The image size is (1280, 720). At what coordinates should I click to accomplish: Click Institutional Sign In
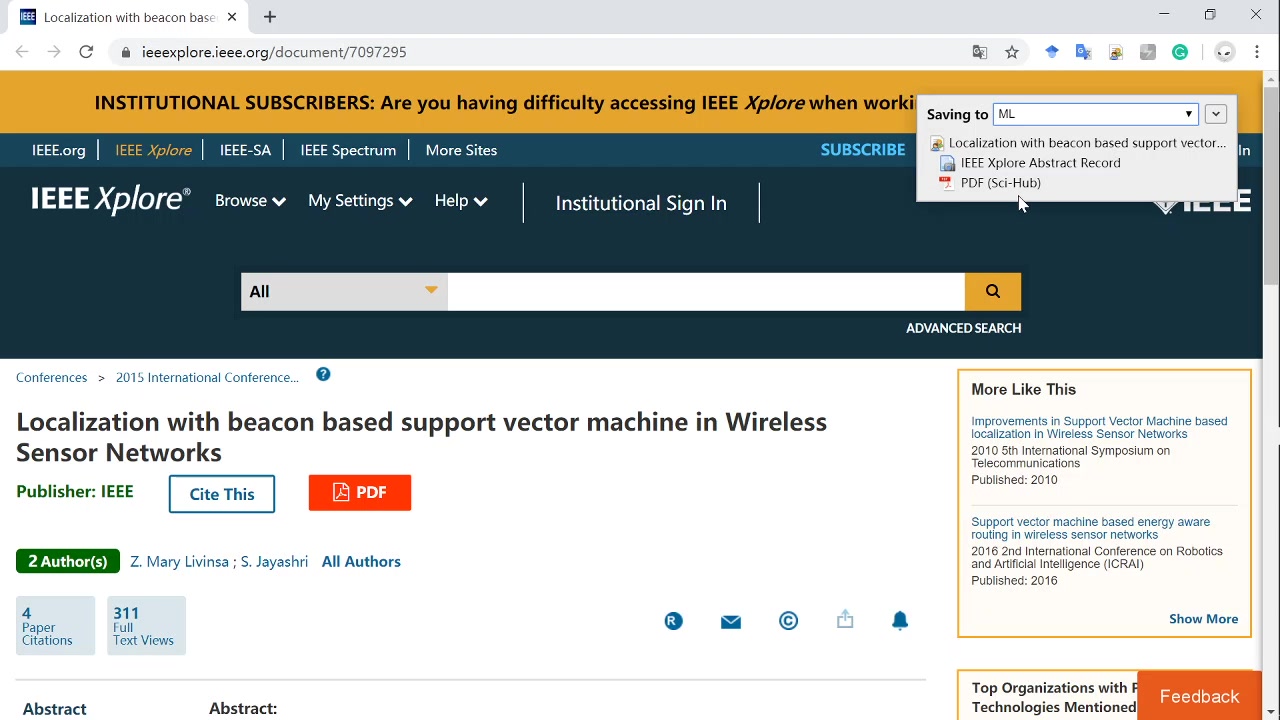coord(641,203)
